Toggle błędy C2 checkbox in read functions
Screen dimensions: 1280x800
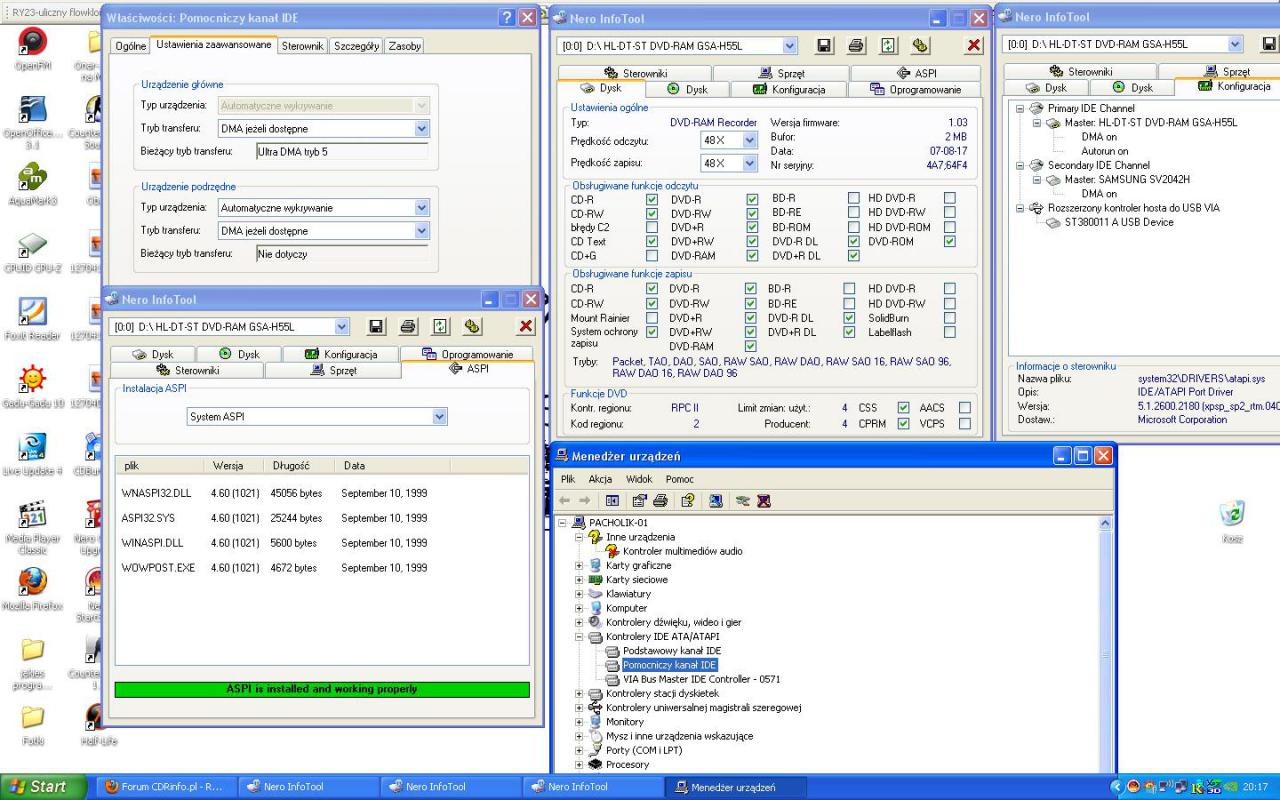pyautogui.click(x=652, y=227)
